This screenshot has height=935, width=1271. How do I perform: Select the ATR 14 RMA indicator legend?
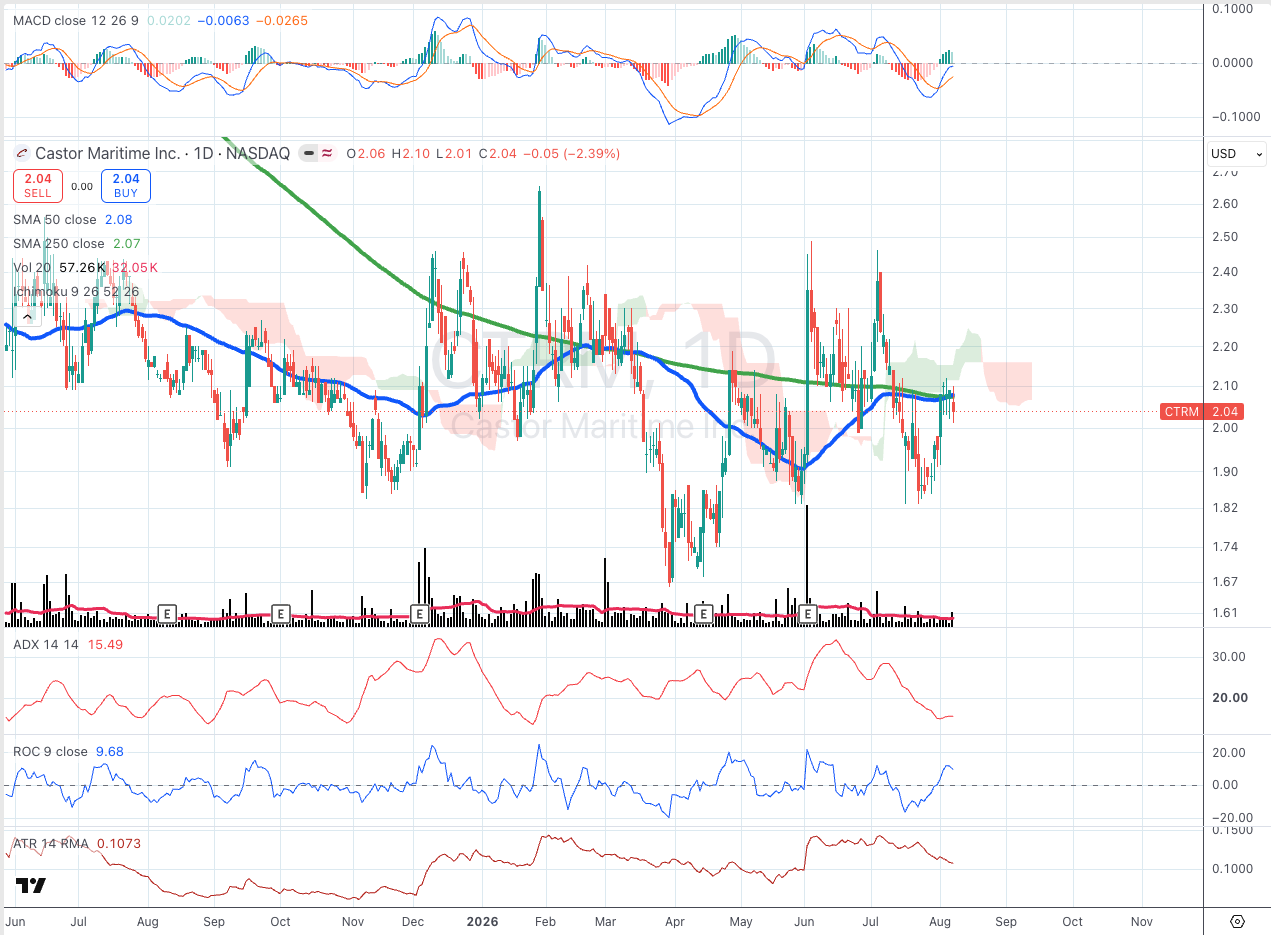click(77, 843)
